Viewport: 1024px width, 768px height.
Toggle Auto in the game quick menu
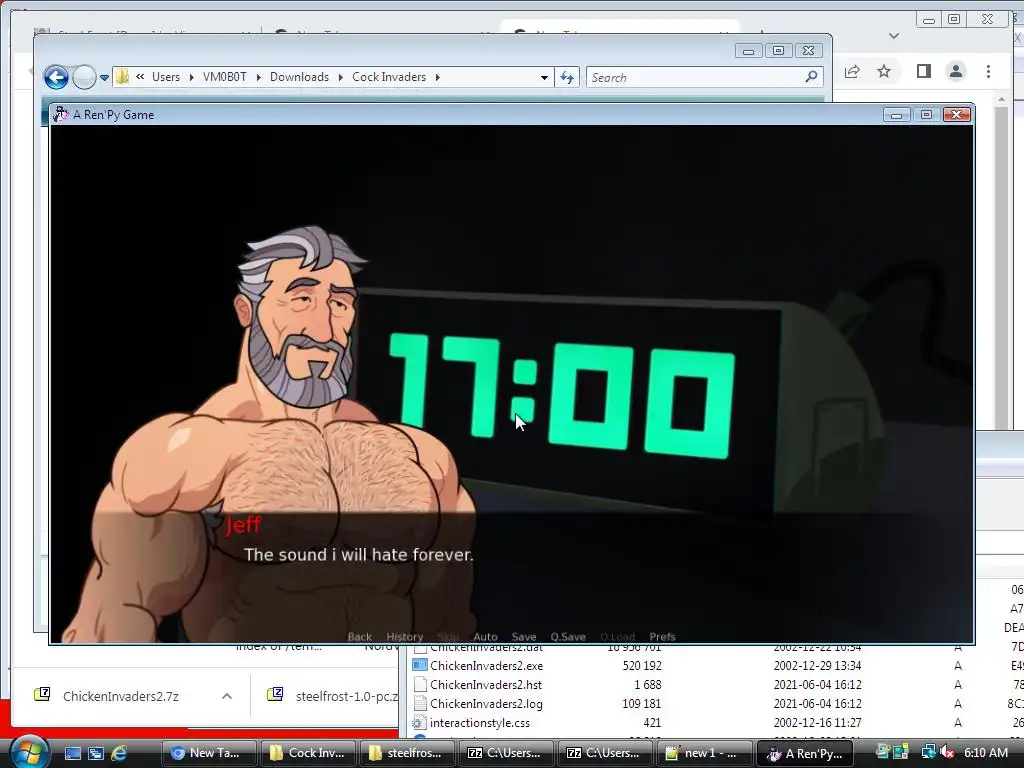pos(485,637)
